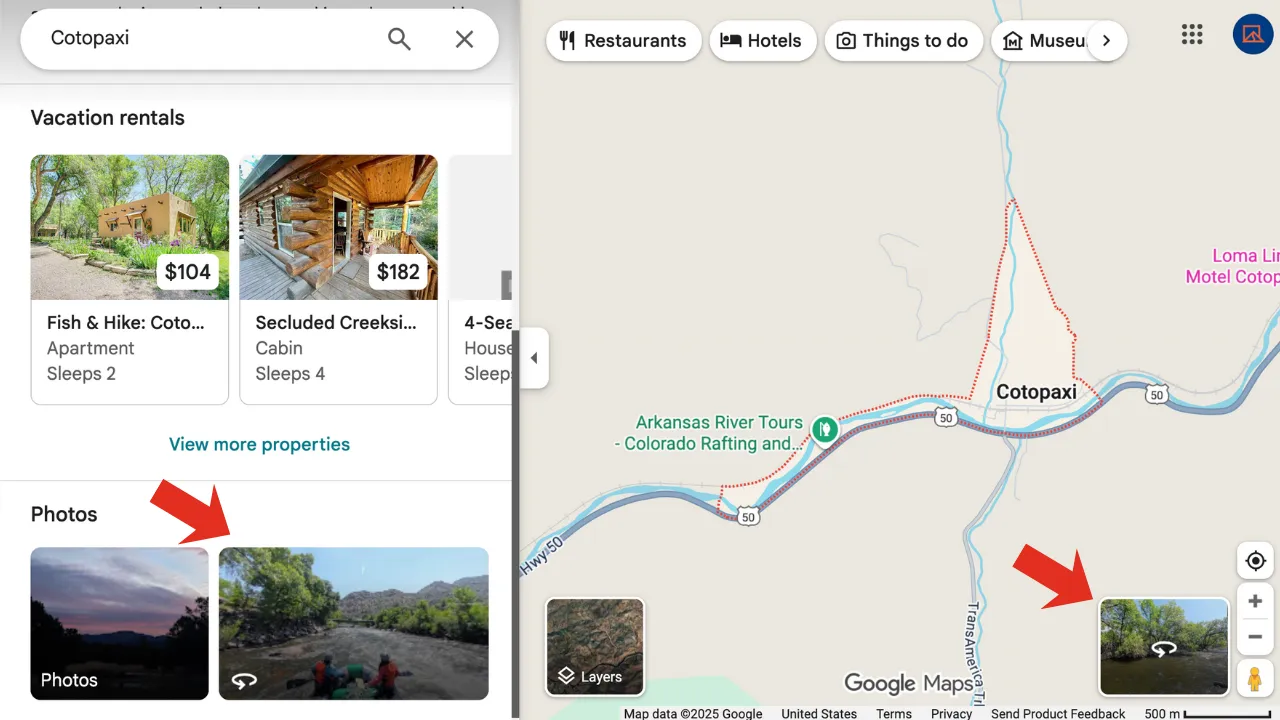Screen dimensions: 1280x720
Task: Click the My Location crosshair icon
Action: [x=1254, y=561]
